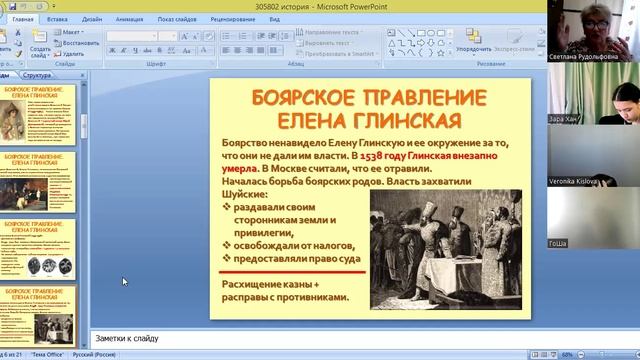This screenshot has width=640, height=360.
Task: Select the text box shape icon
Action: 391,33
